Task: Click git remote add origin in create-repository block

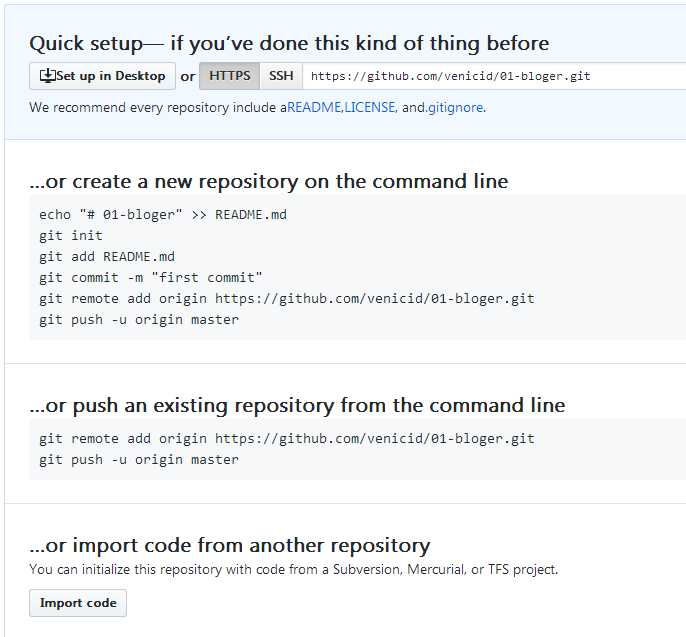Action: point(287,299)
